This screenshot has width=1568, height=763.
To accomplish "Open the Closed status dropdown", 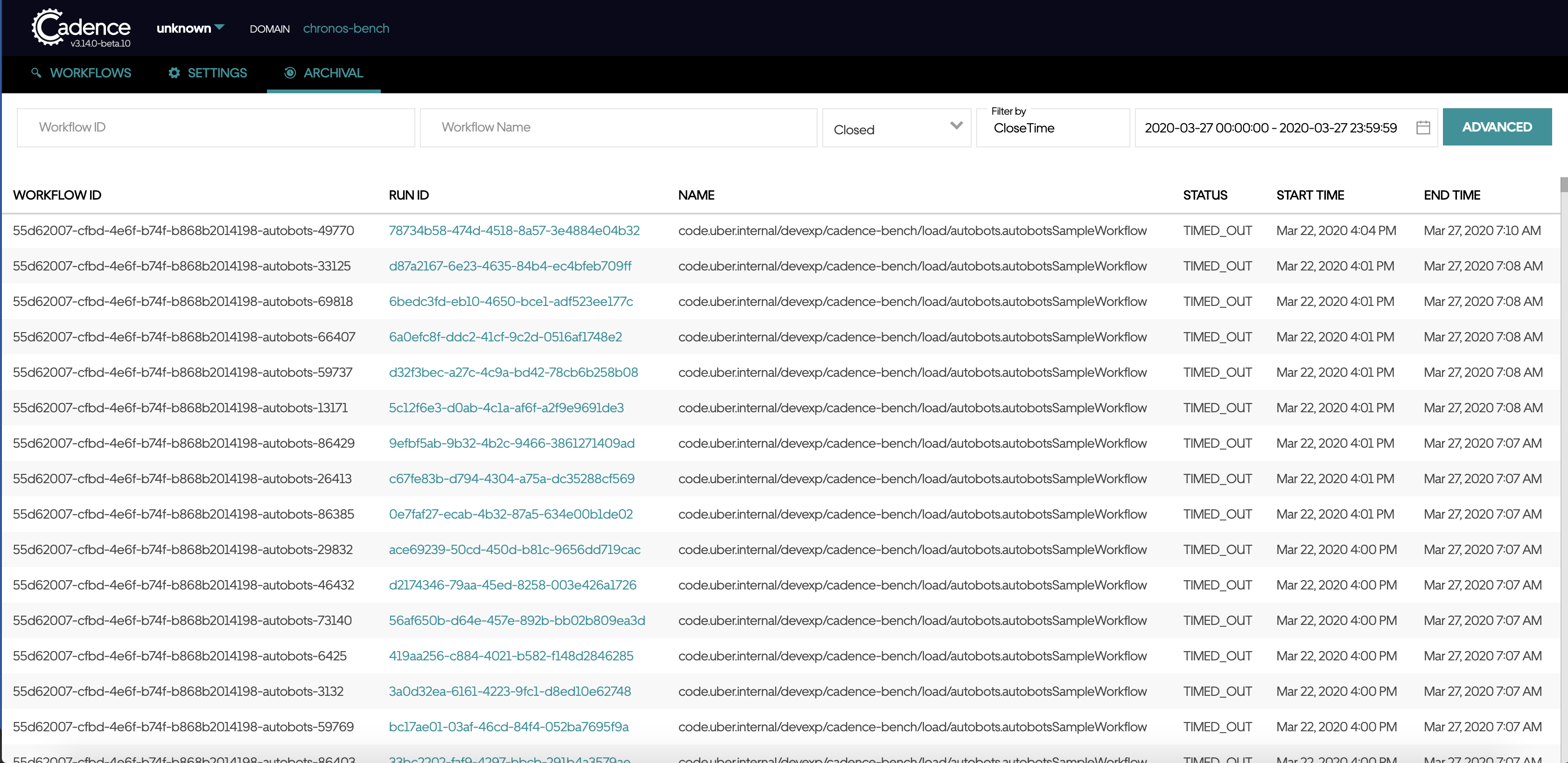I will tap(896, 128).
